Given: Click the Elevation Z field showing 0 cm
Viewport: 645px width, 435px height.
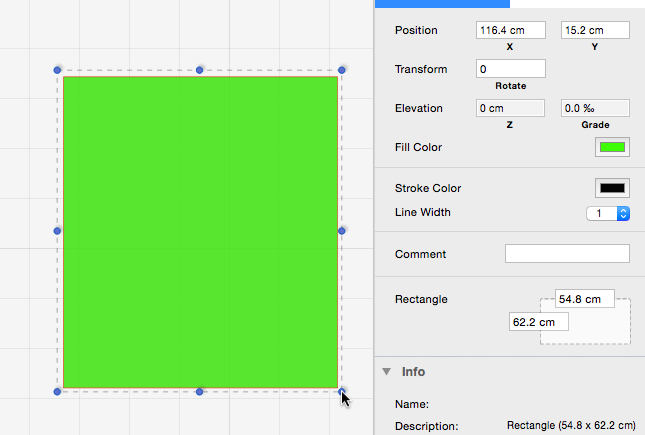Looking at the screenshot, I should (x=510, y=108).
